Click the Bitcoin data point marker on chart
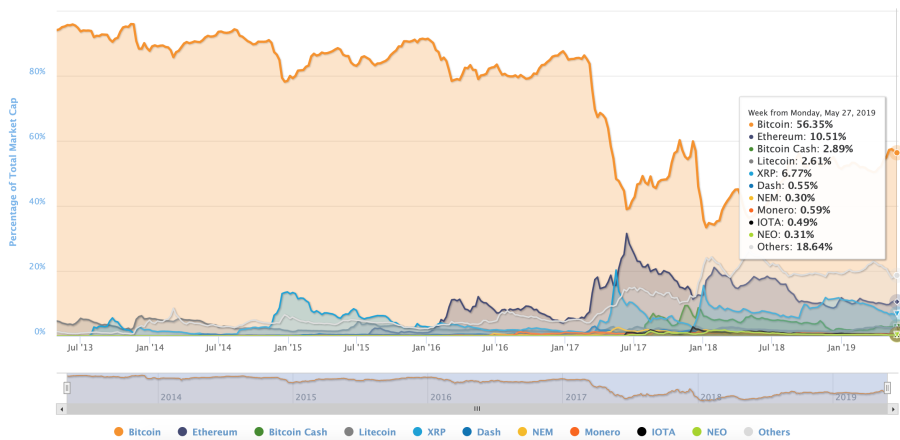The width and height of the screenshot is (900, 440). coord(897,153)
